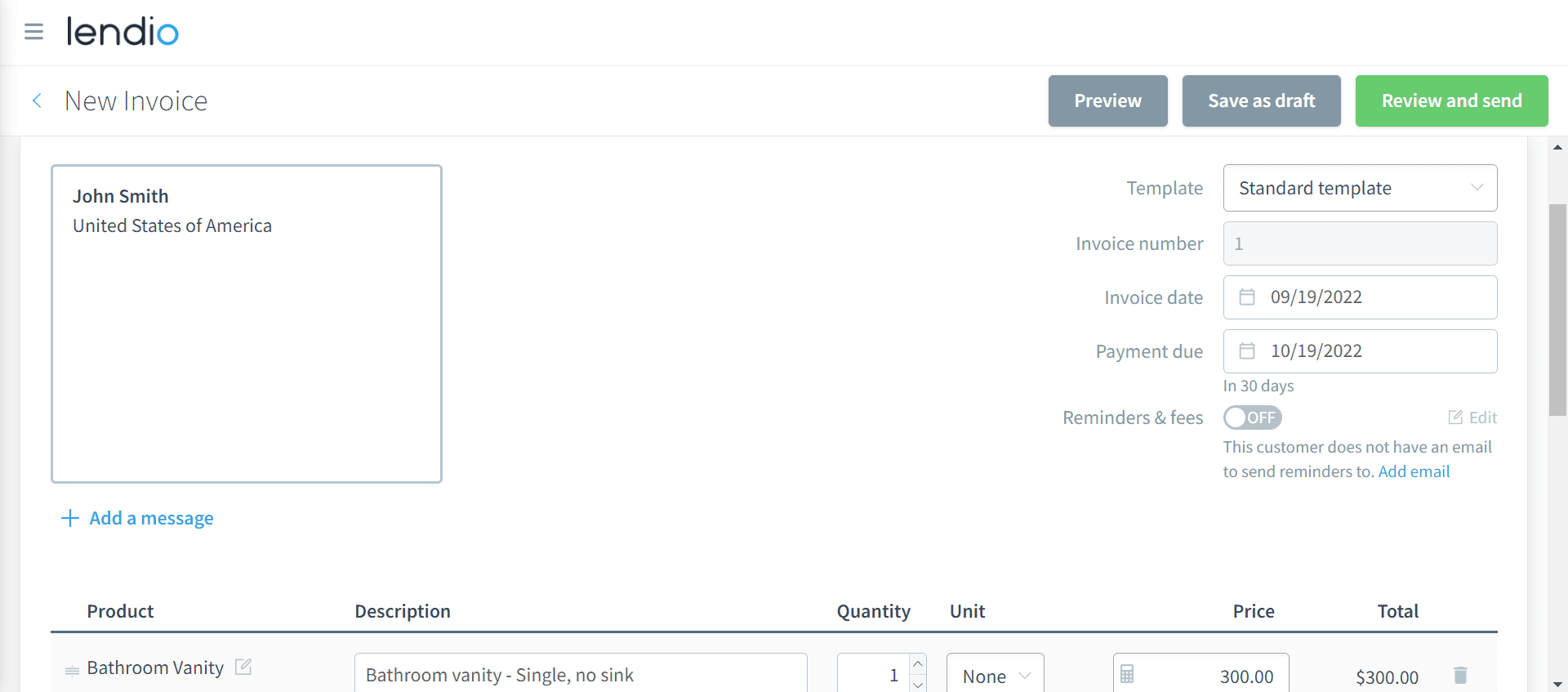Image resolution: width=1568 pixels, height=692 pixels.
Task: Click the scrollbar down arrow
Action: point(1558,684)
